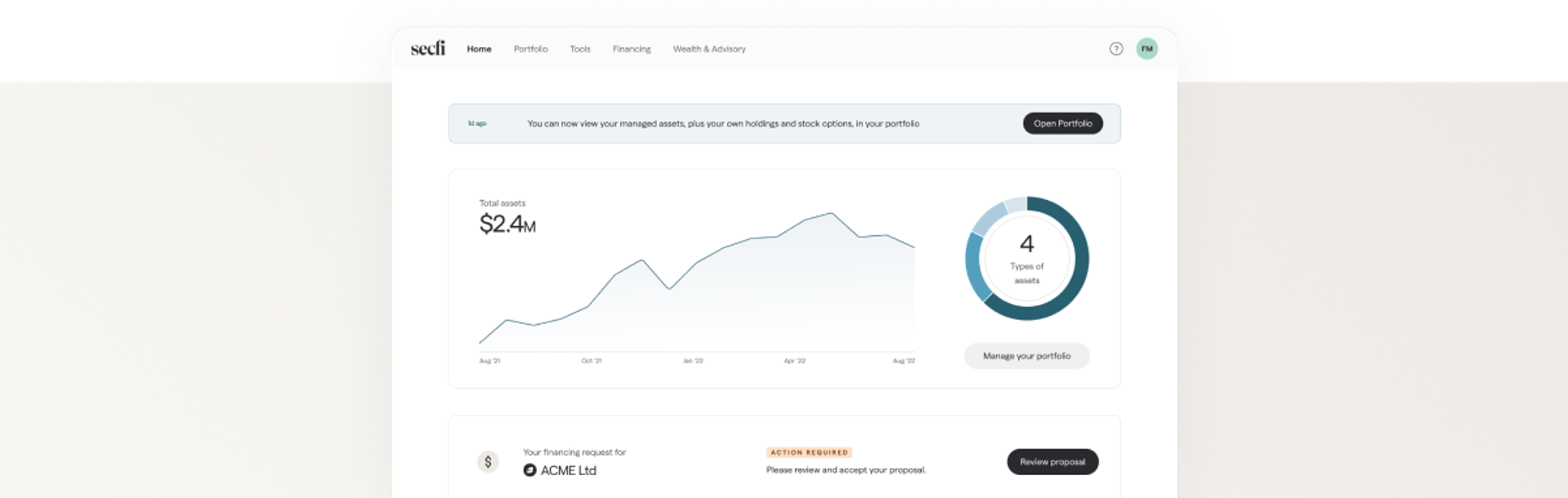Open the FM user avatar menu
Viewport: 1568px width, 498px height.
click(x=1147, y=49)
